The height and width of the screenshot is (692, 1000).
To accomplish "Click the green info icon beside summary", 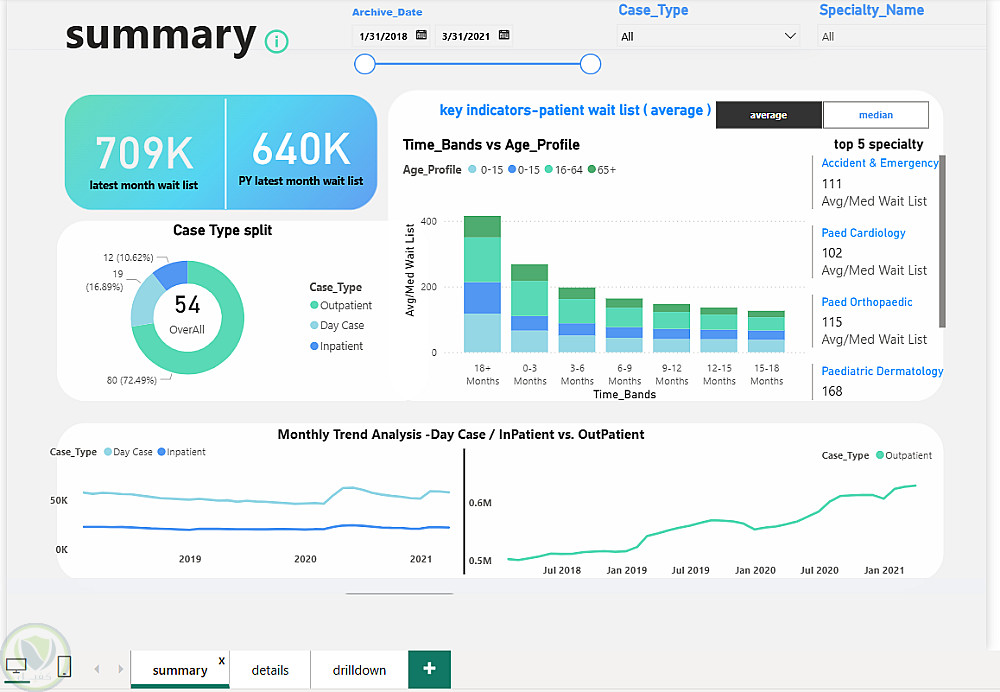I will point(276,42).
